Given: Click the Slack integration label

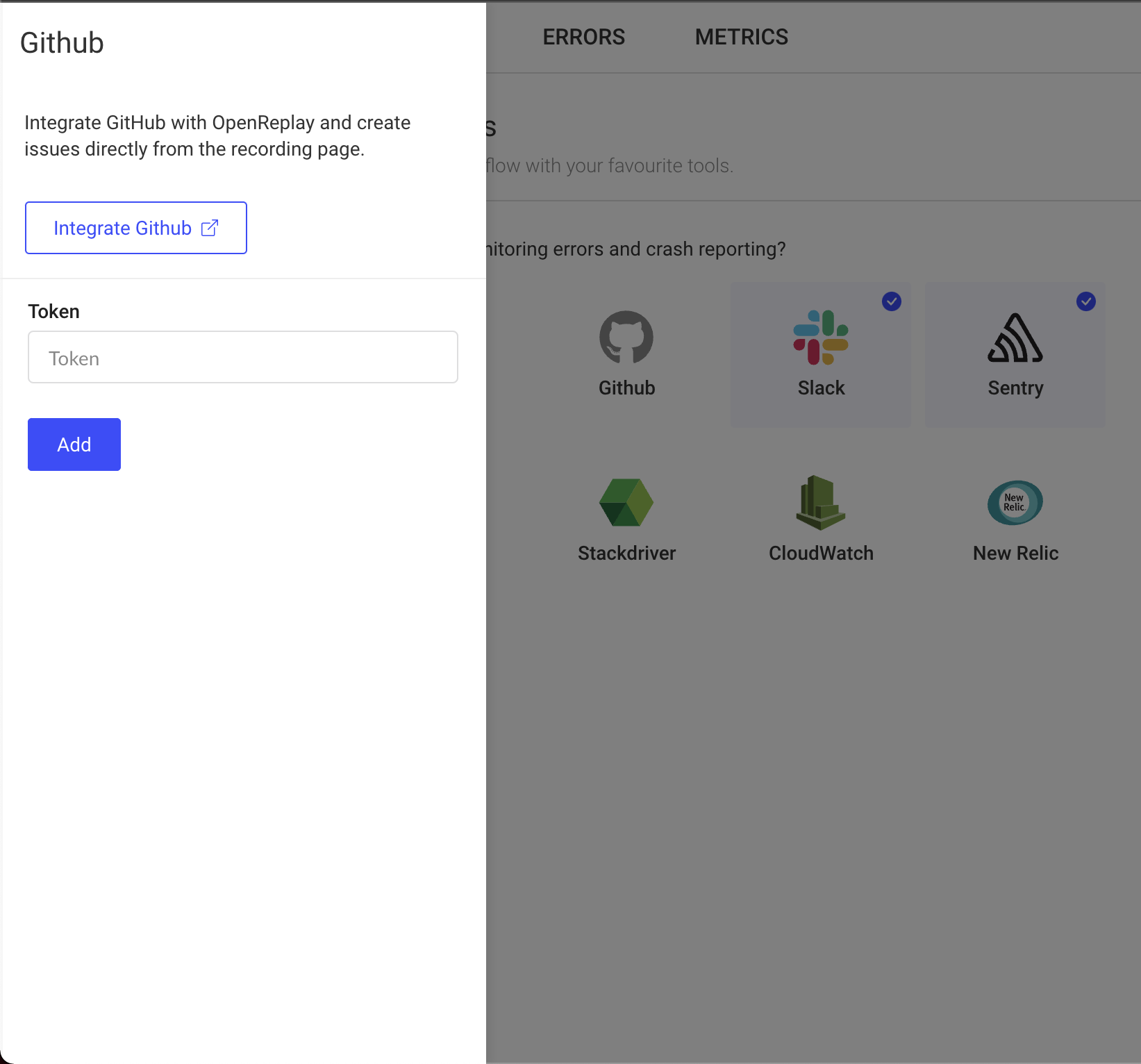Looking at the screenshot, I should pos(822,388).
